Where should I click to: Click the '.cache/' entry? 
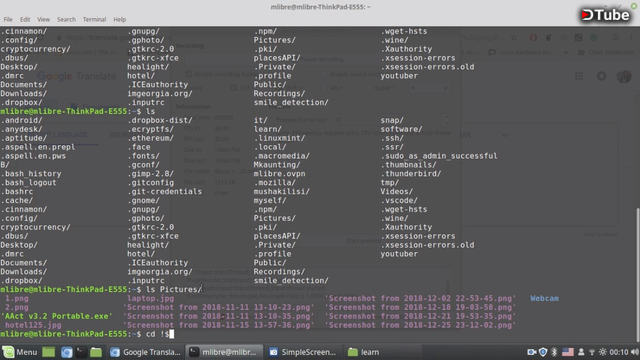click(x=17, y=200)
